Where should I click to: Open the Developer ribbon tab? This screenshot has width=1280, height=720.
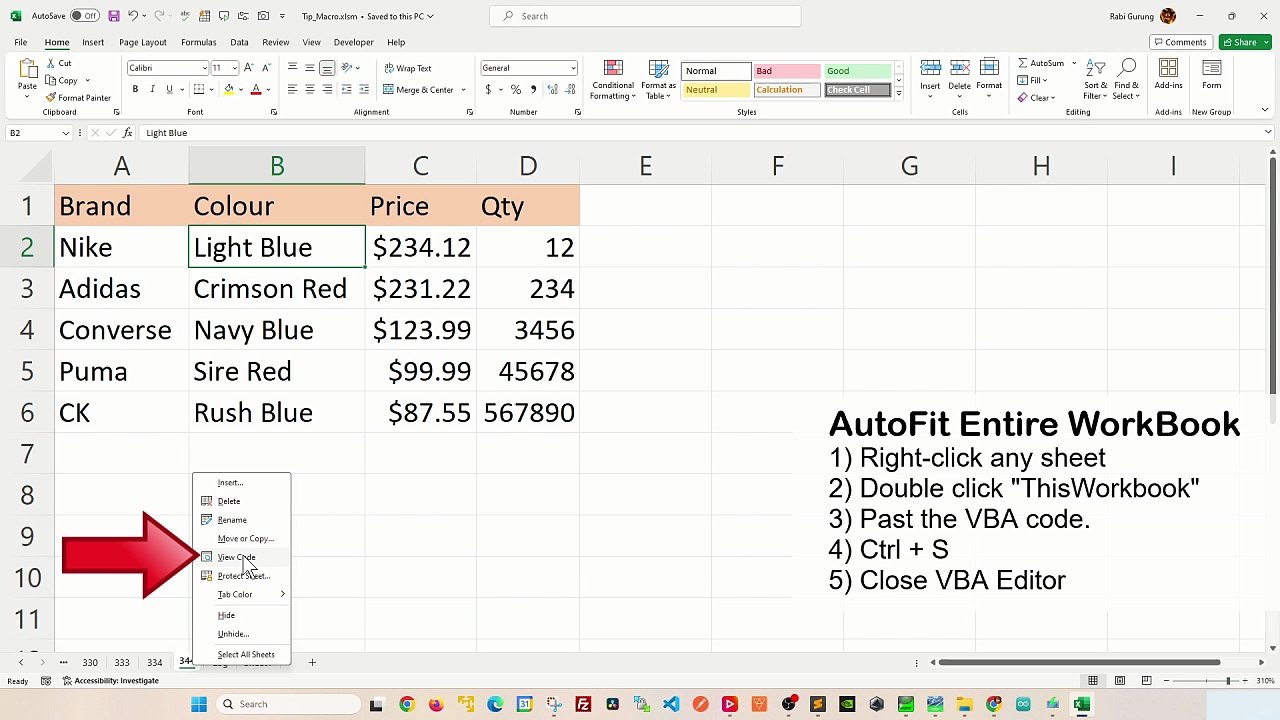pyautogui.click(x=353, y=42)
